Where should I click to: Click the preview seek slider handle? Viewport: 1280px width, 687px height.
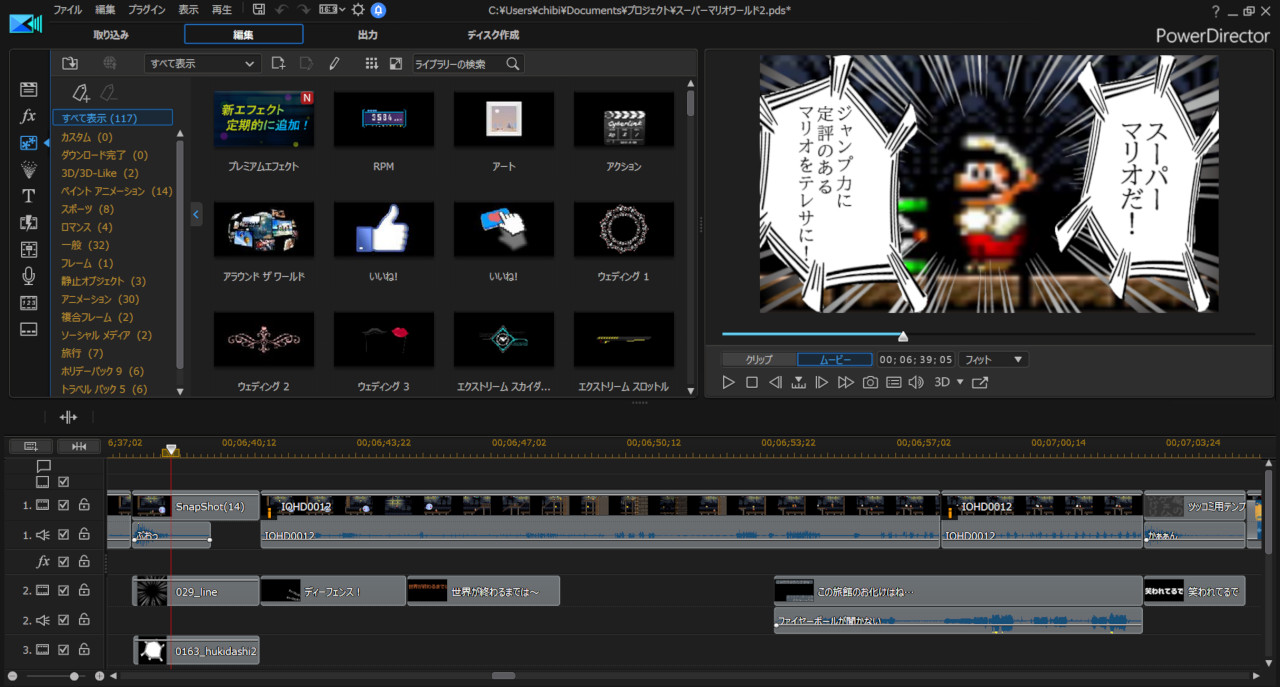[x=903, y=336]
